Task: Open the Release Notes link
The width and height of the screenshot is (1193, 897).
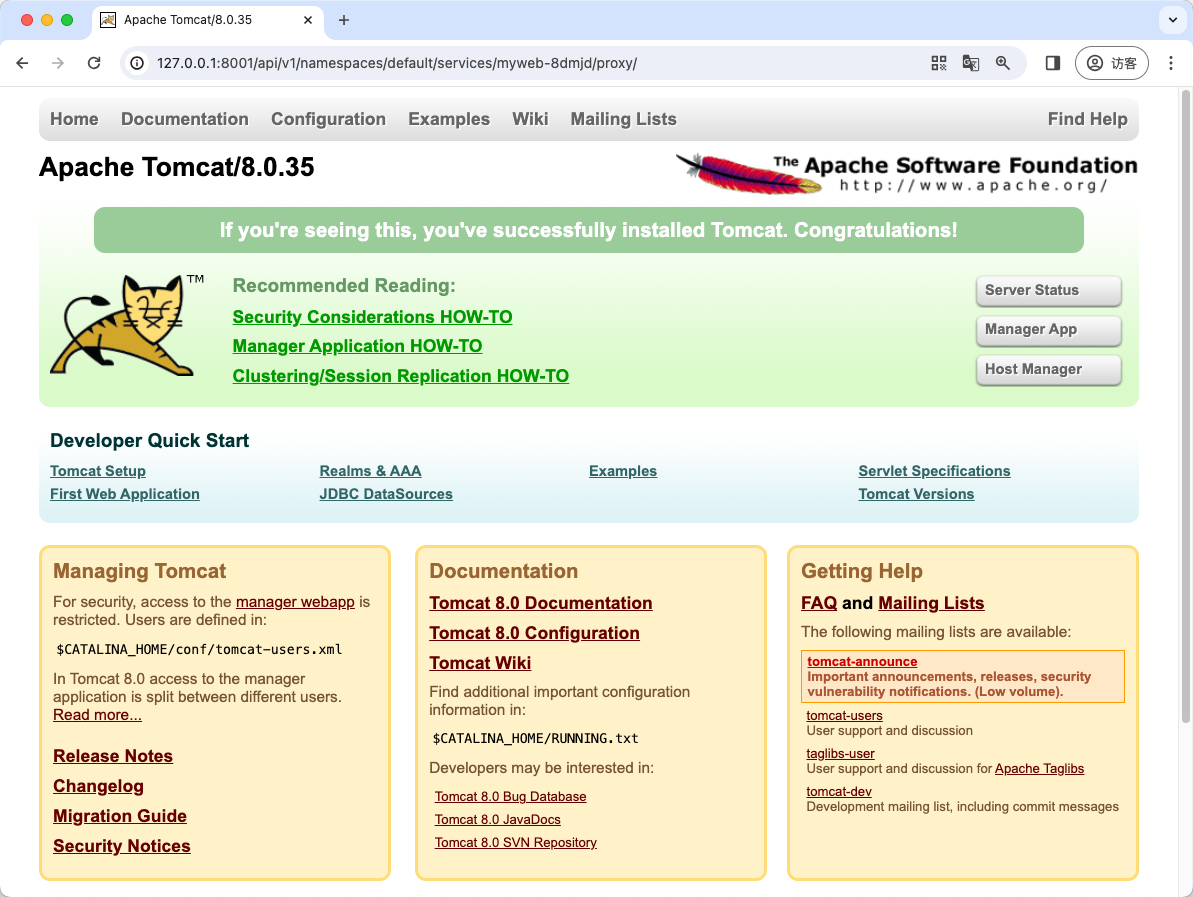Action: tap(113, 755)
